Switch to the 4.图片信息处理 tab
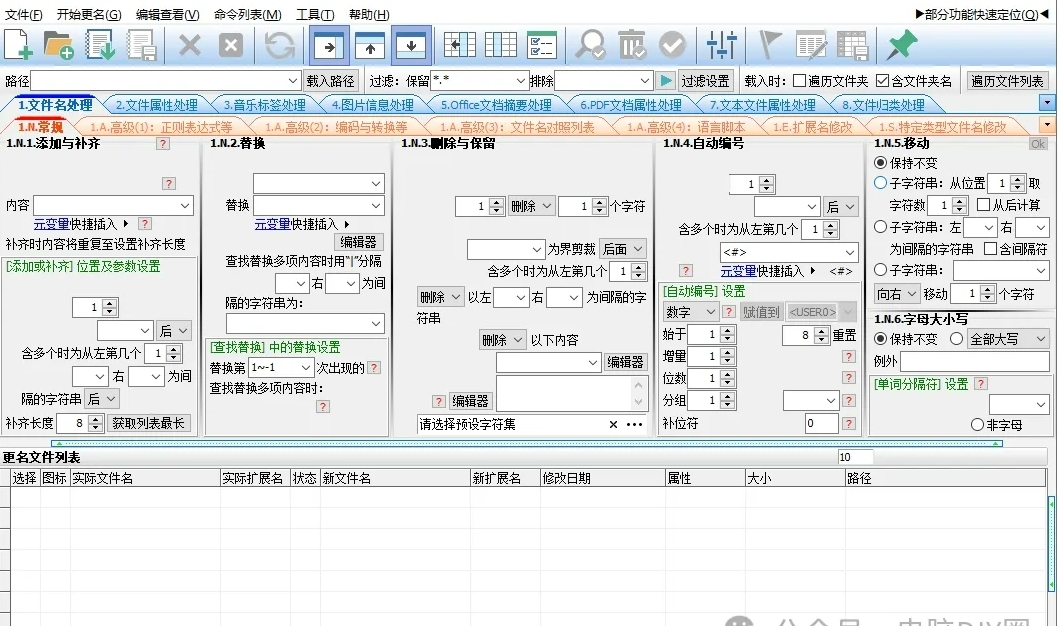The height and width of the screenshot is (626, 1061). [x=372, y=105]
